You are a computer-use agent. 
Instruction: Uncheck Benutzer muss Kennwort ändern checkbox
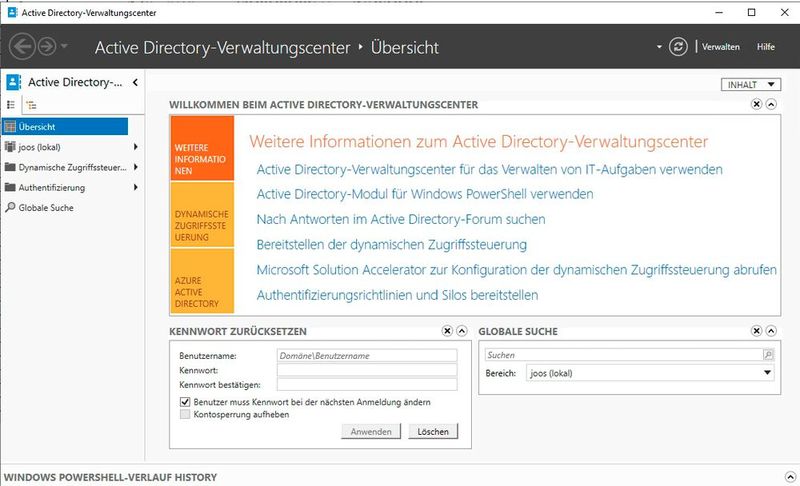point(185,402)
